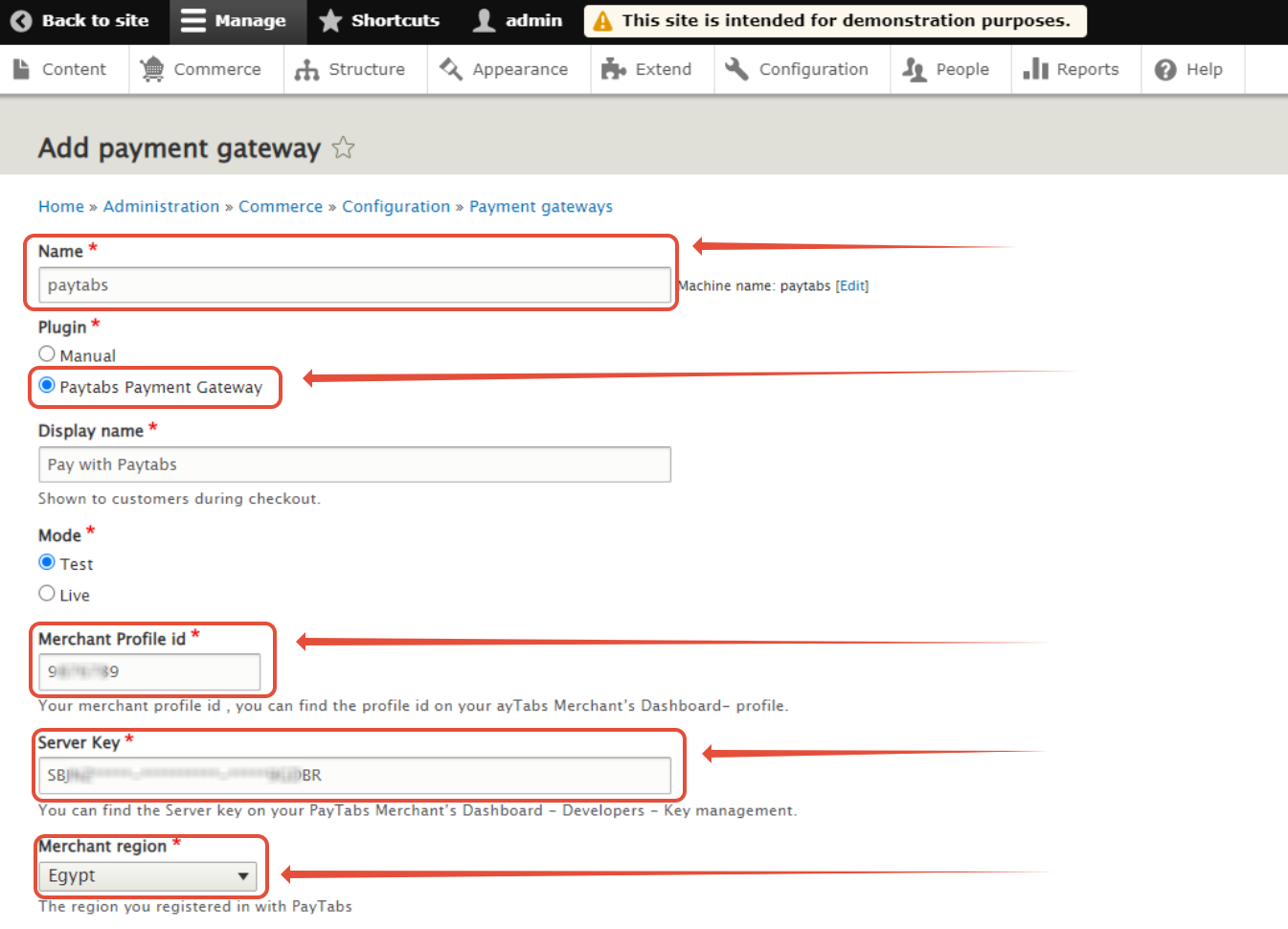This screenshot has width=1288, height=929.
Task: Click the Home breadcrumb link
Action: [61, 206]
